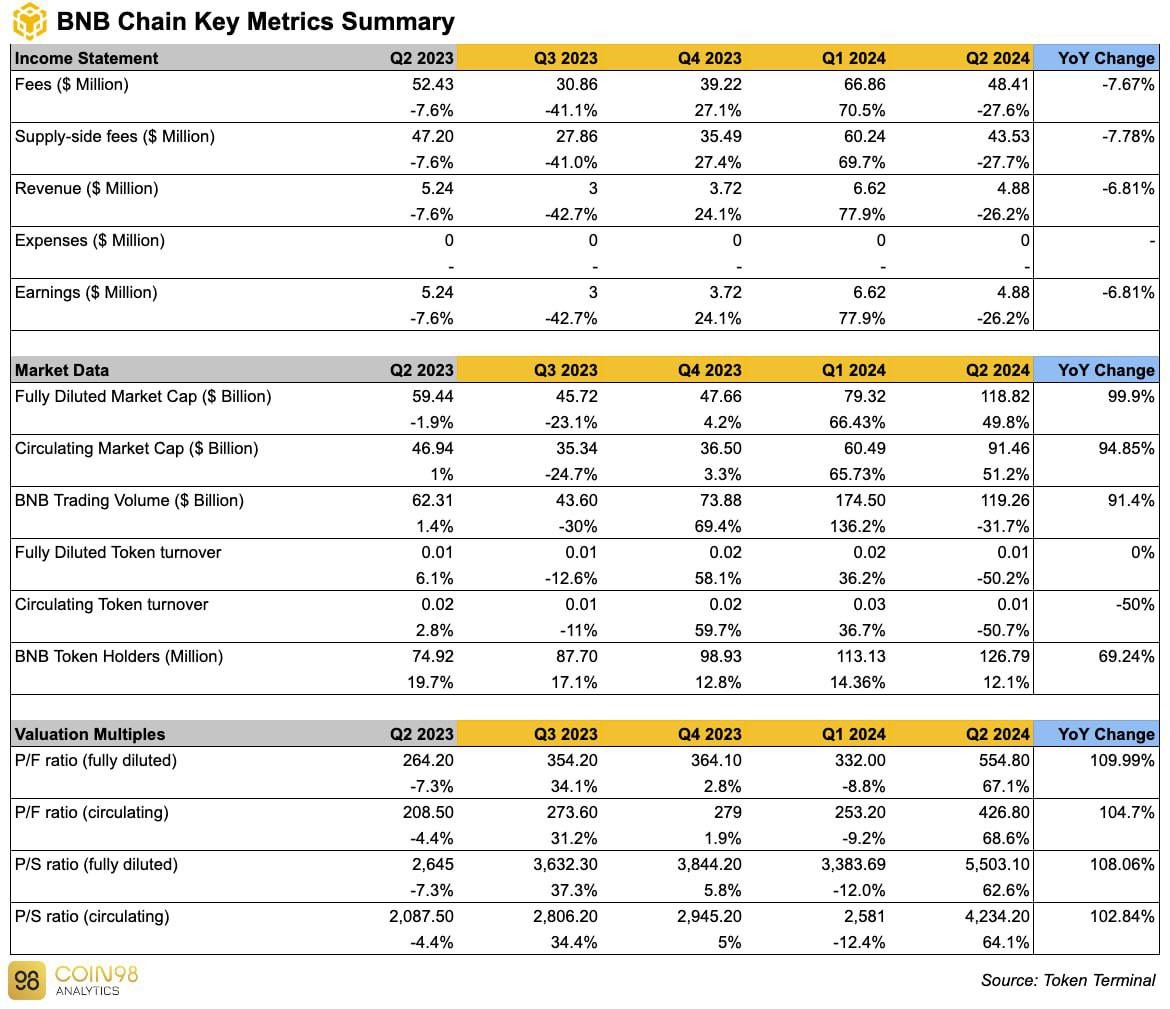Select the Supply-side fees ($ Million) row label
The width and height of the screenshot is (1170, 1009).
point(115,137)
